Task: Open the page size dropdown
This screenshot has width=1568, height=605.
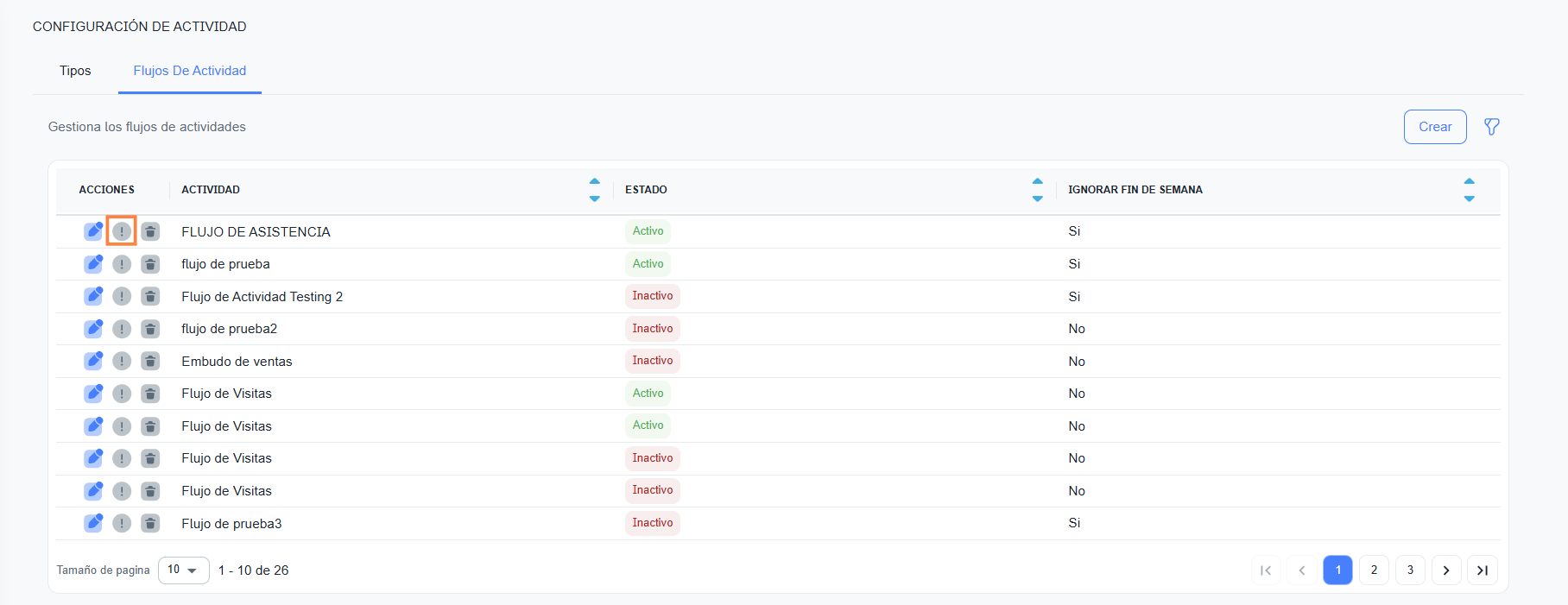Action: [183, 570]
